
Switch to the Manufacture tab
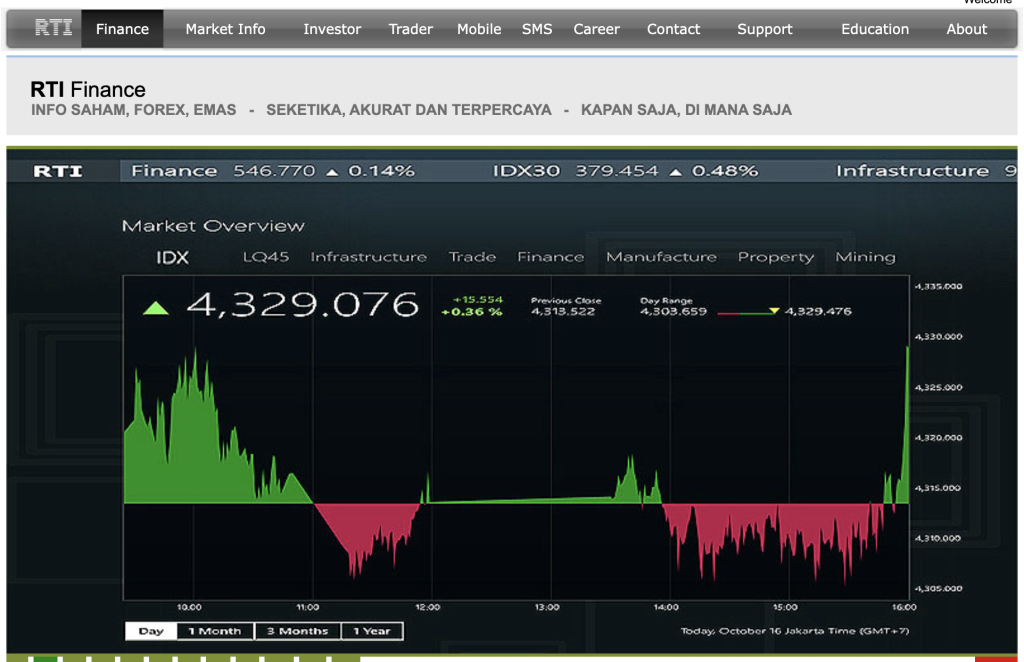[x=661, y=257]
